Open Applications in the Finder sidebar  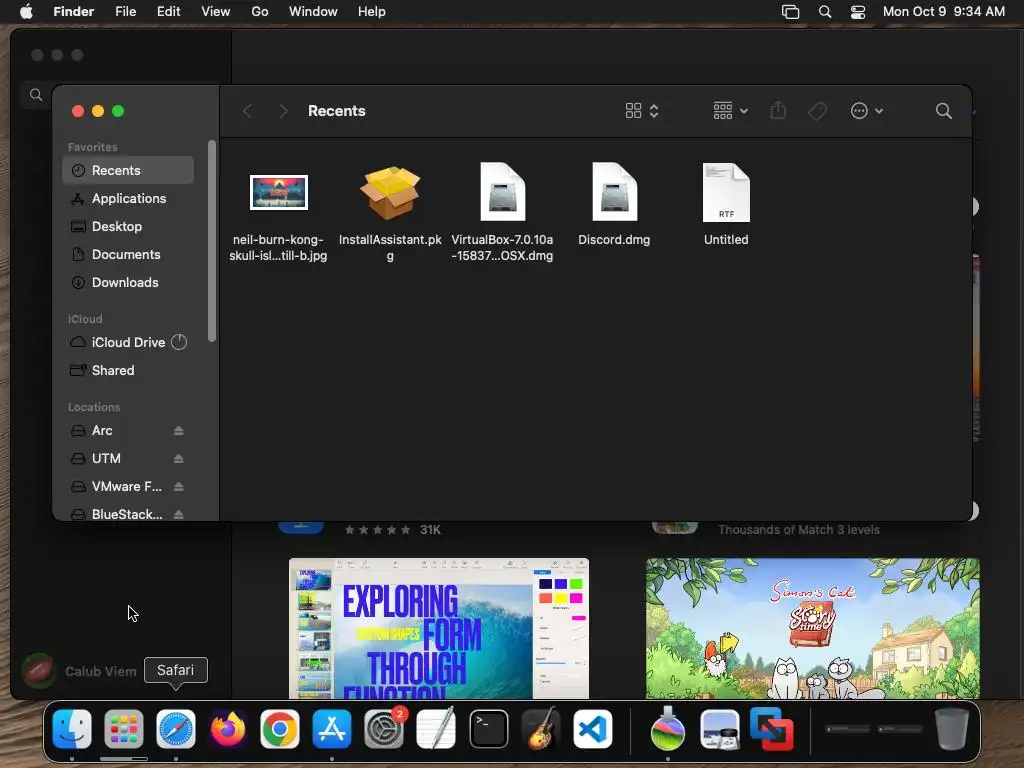tap(128, 199)
